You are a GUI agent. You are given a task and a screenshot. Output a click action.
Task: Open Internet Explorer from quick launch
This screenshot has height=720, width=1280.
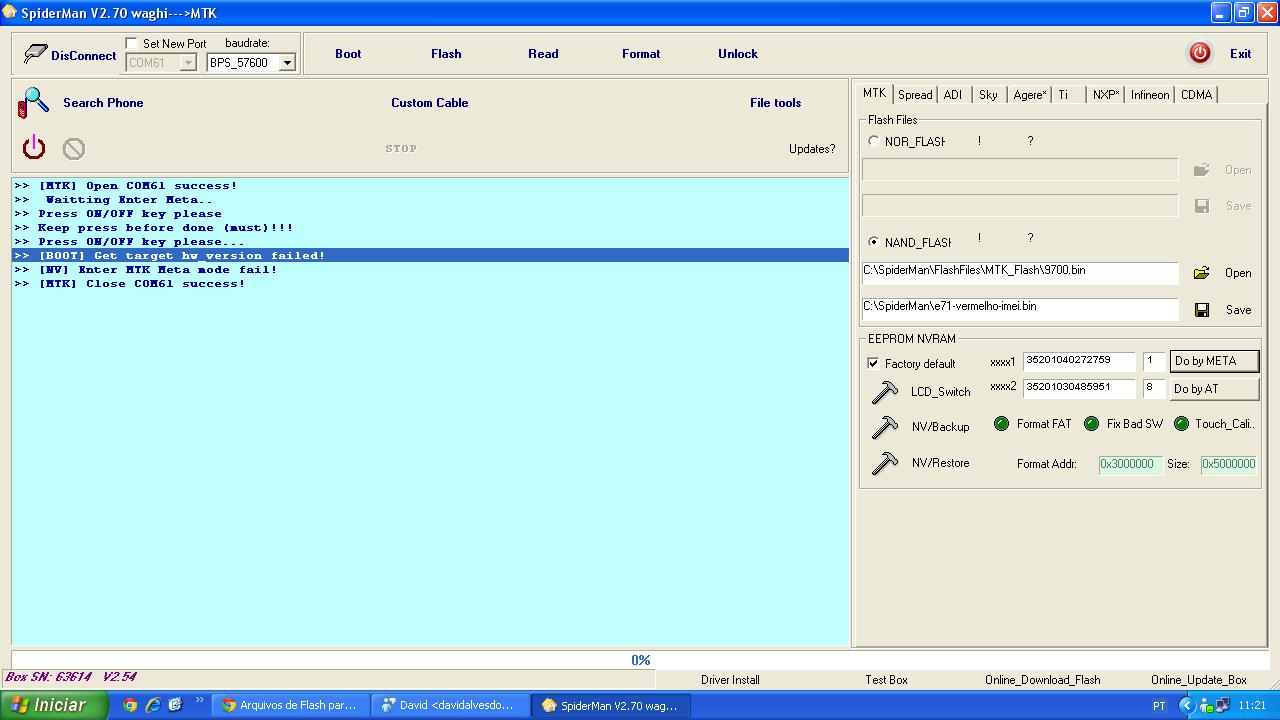pyautogui.click(x=153, y=705)
